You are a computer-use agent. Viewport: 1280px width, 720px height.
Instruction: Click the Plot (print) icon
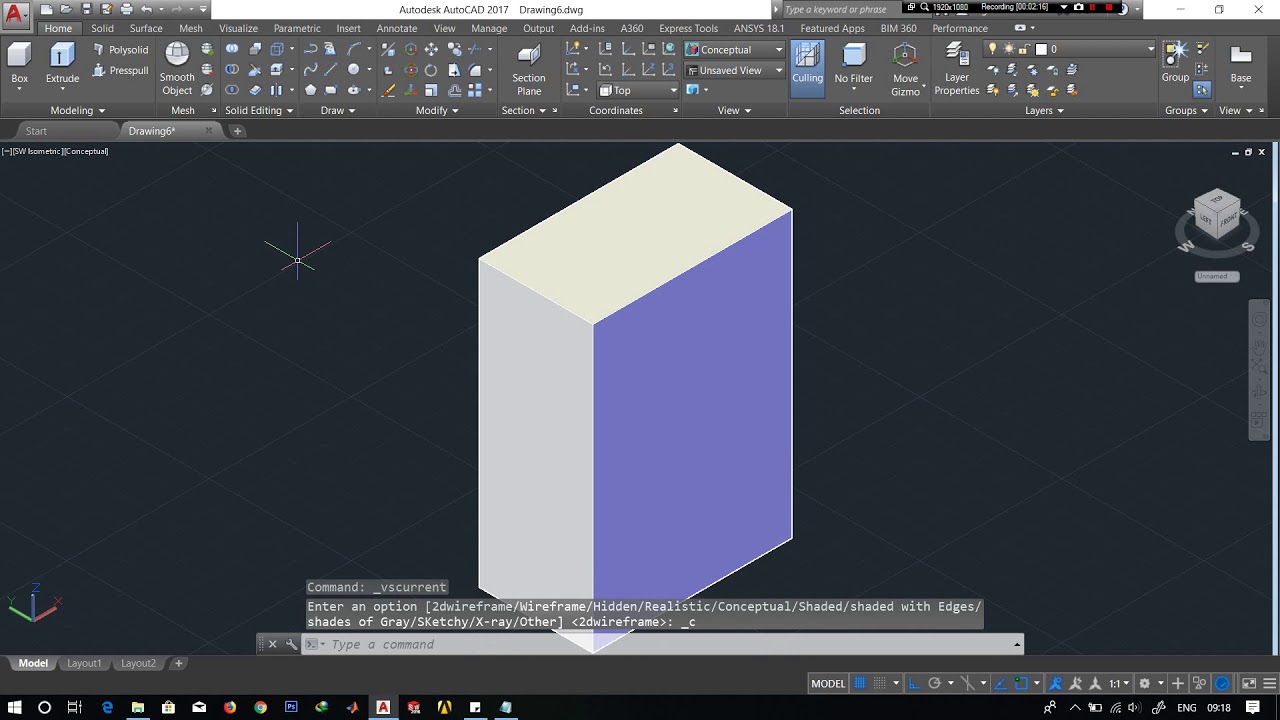(129, 9)
